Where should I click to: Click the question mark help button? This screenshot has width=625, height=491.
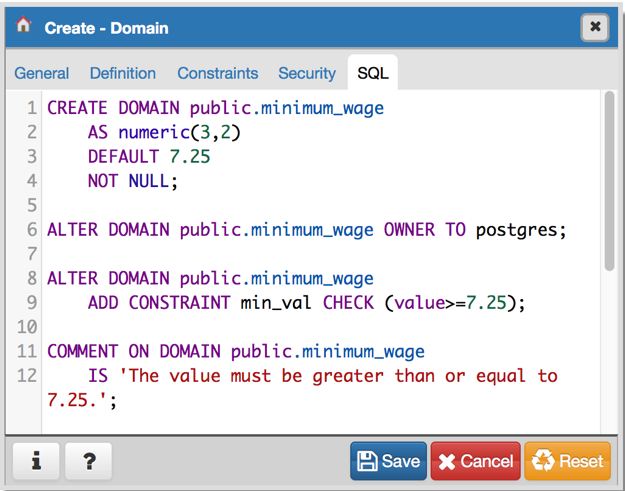[x=88, y=461]
